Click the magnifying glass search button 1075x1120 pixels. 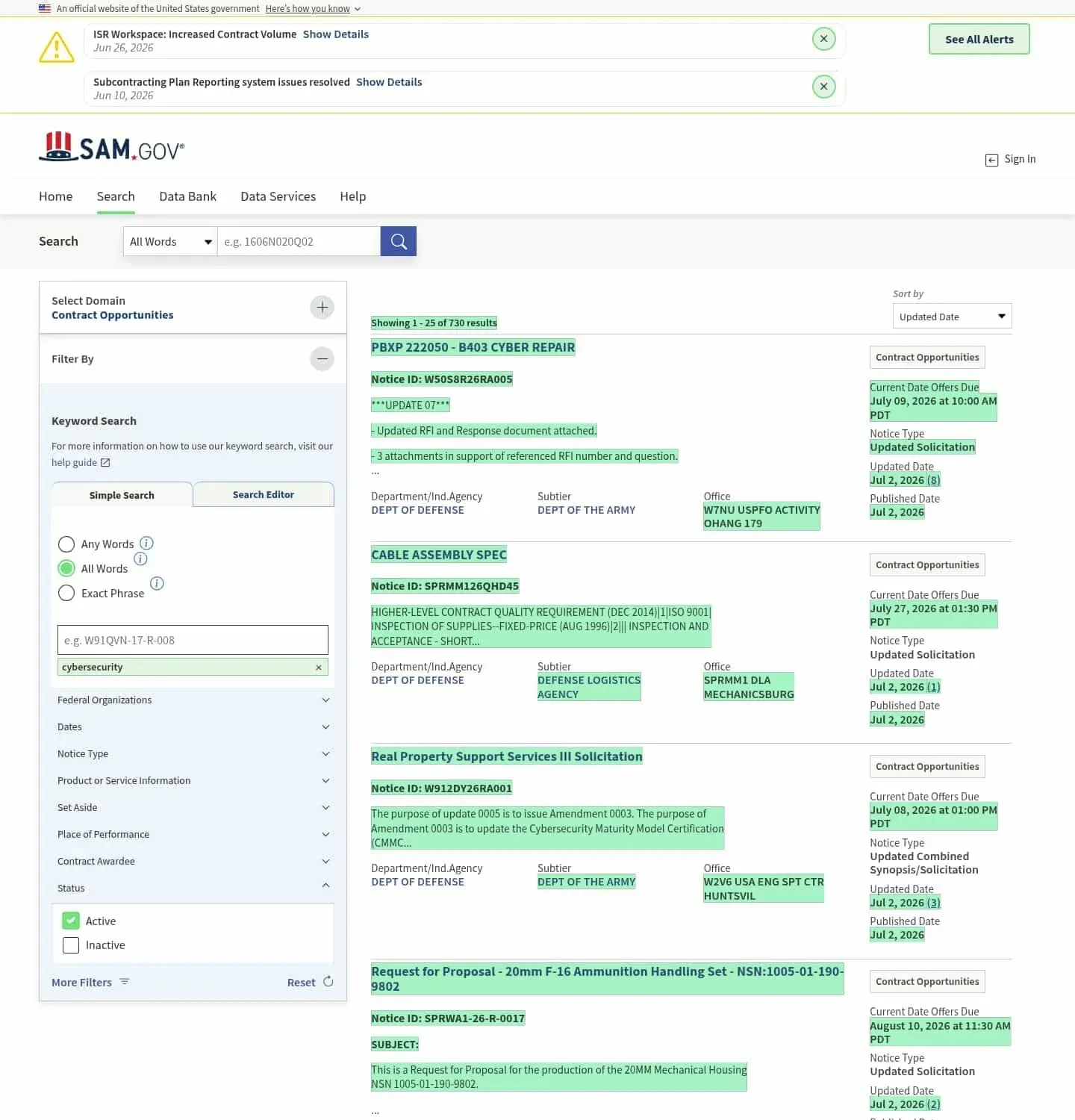click(x=399, y=241)
